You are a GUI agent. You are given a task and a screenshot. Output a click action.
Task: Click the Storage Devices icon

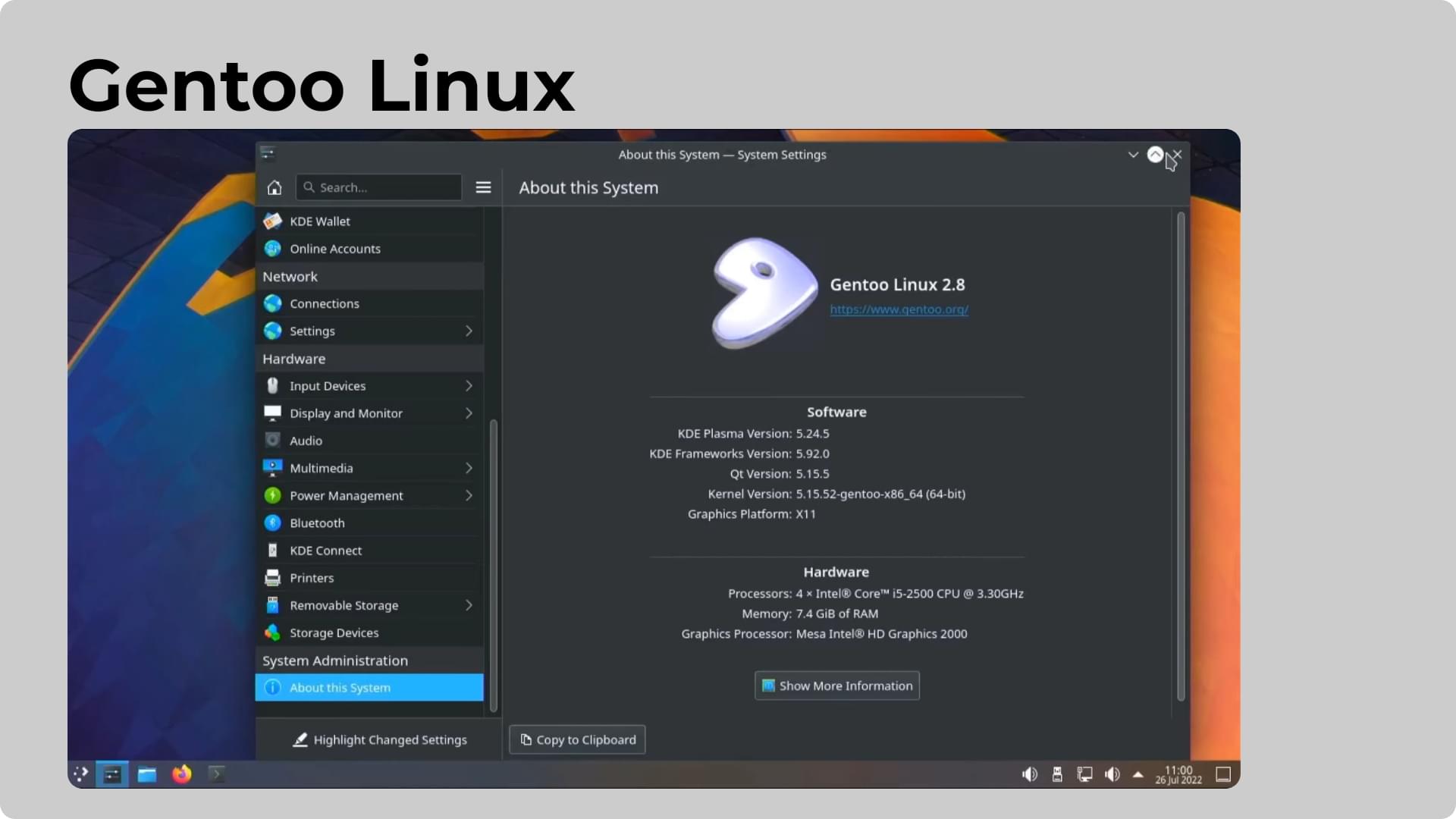[272, 632]
